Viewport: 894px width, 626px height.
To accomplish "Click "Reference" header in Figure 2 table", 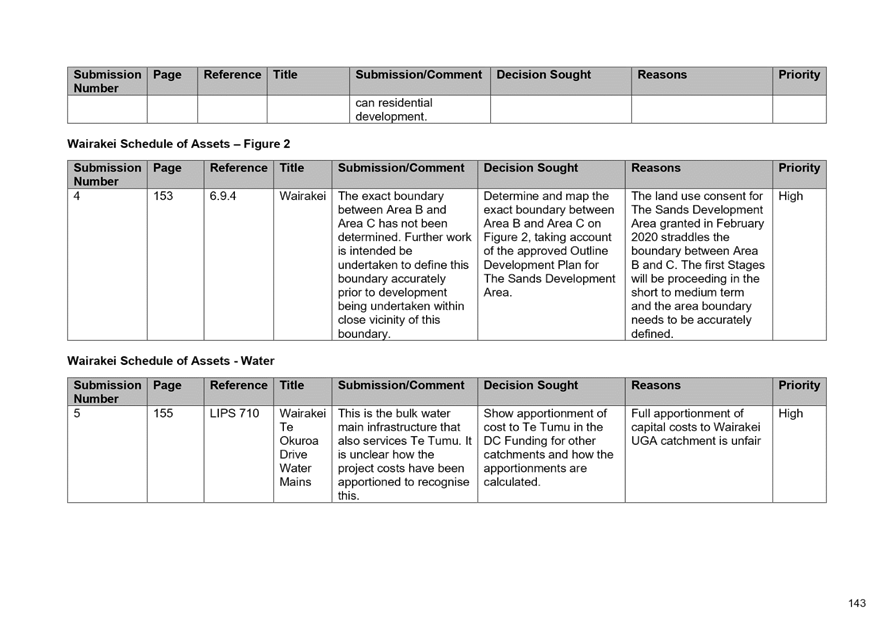I will click(239, 174).
